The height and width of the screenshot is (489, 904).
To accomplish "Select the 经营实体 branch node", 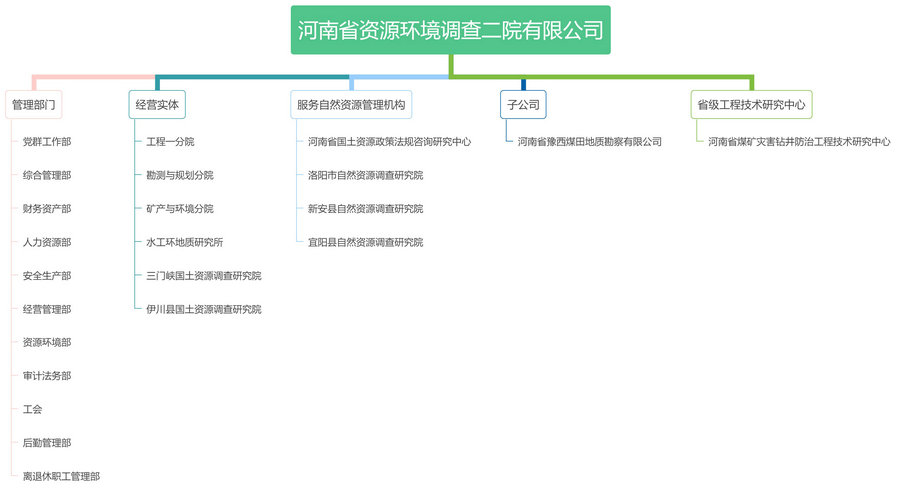I will click(x=157, y=104).
